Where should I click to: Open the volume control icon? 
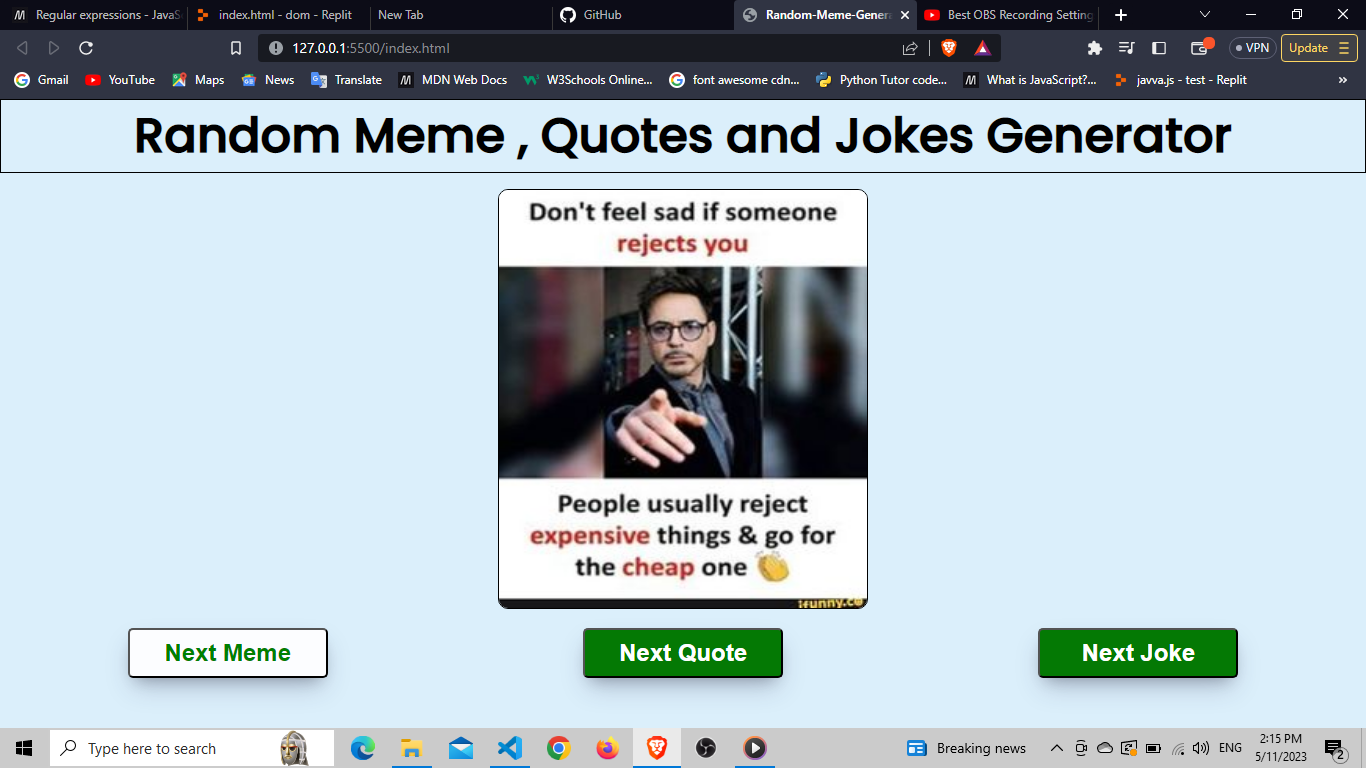click(1201, 748)
